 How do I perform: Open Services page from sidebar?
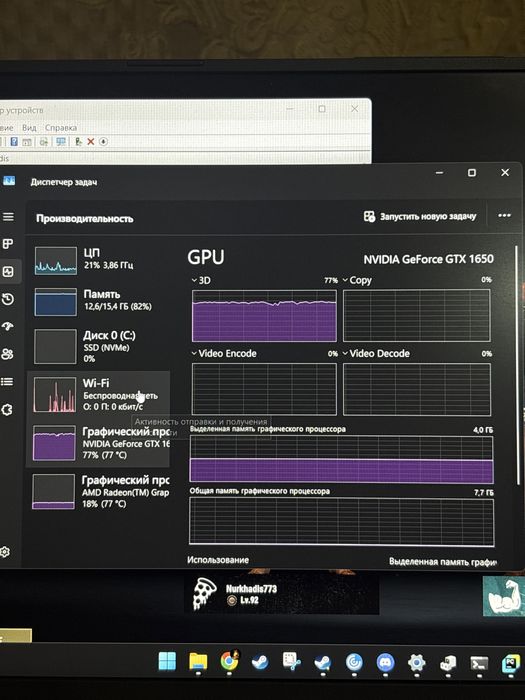coord(7,409)
